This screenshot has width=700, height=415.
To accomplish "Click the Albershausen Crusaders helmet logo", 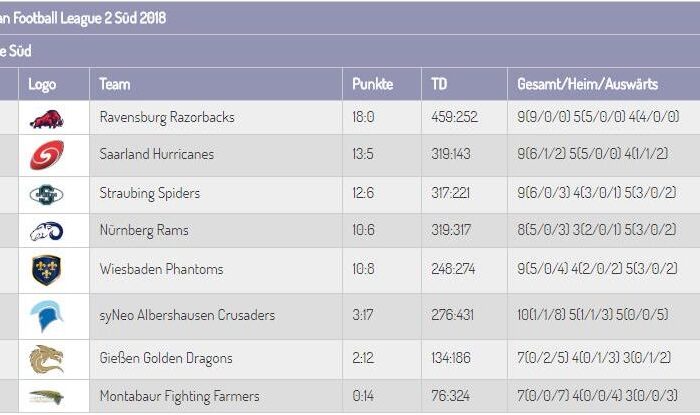I will [x=46, y=316].
